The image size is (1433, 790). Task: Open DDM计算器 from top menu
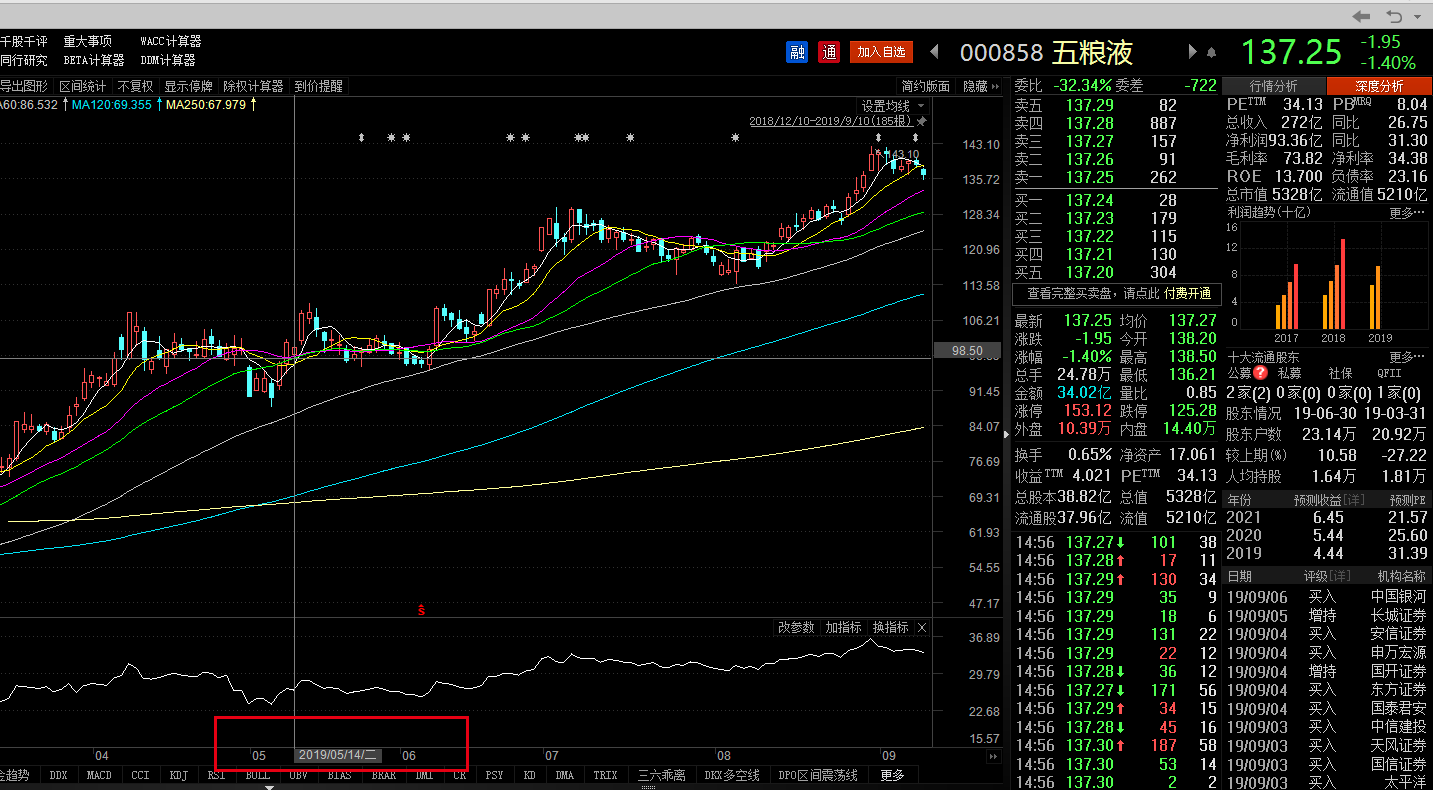(168, 60)
